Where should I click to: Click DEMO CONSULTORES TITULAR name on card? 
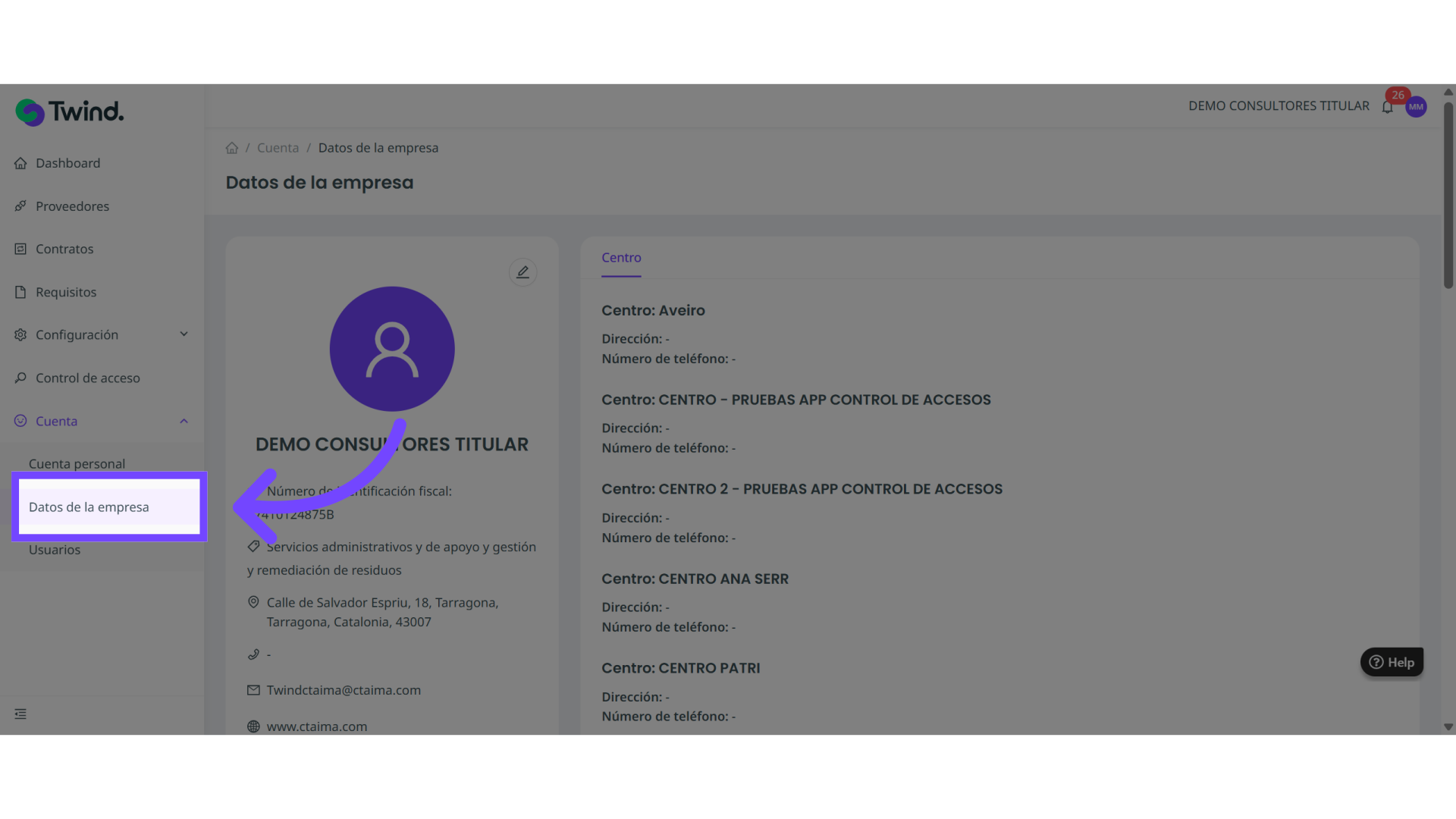pos(392,444)
